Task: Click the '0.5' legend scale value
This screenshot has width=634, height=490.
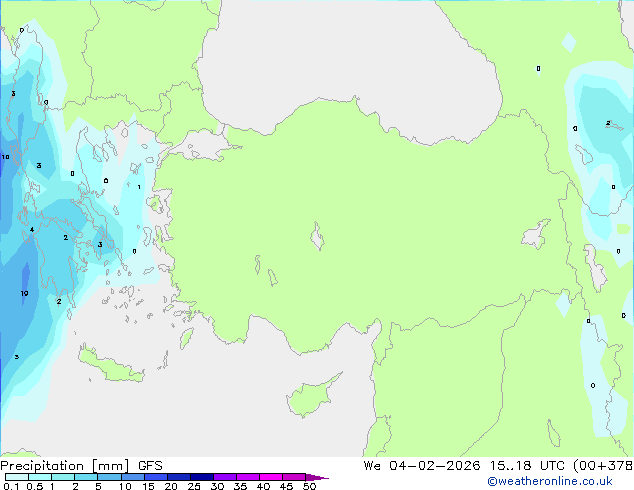Action: (35, 486)
